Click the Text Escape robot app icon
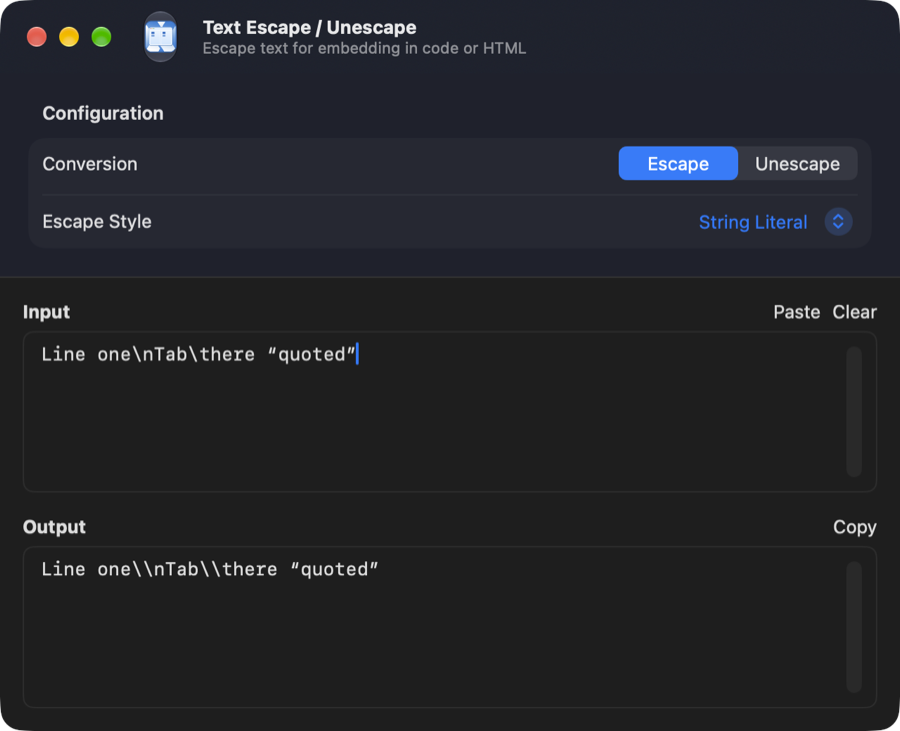This screenshot has width=900, height=731. [x=160, y=37]
